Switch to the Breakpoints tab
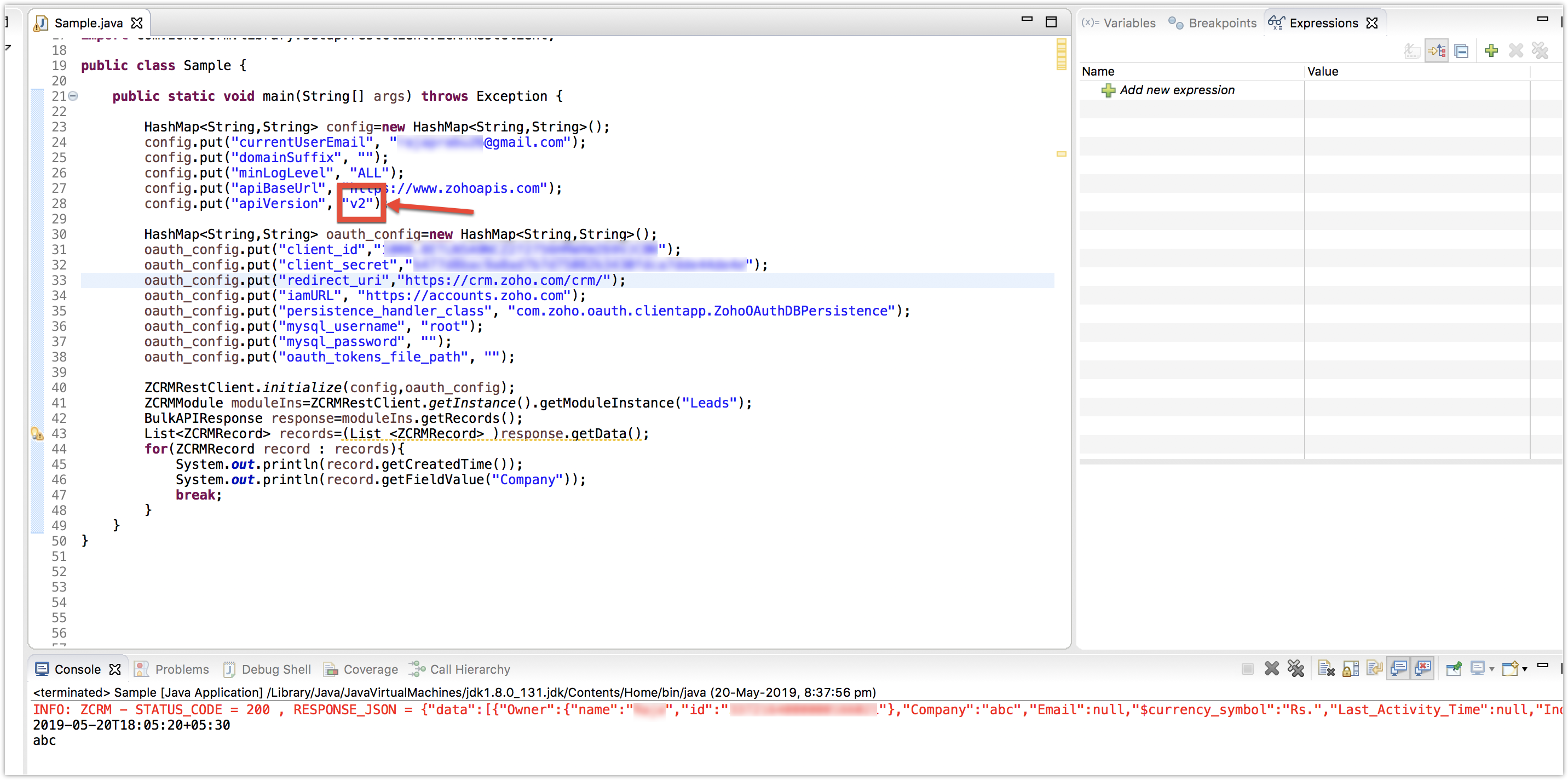 coord(1213,23)
